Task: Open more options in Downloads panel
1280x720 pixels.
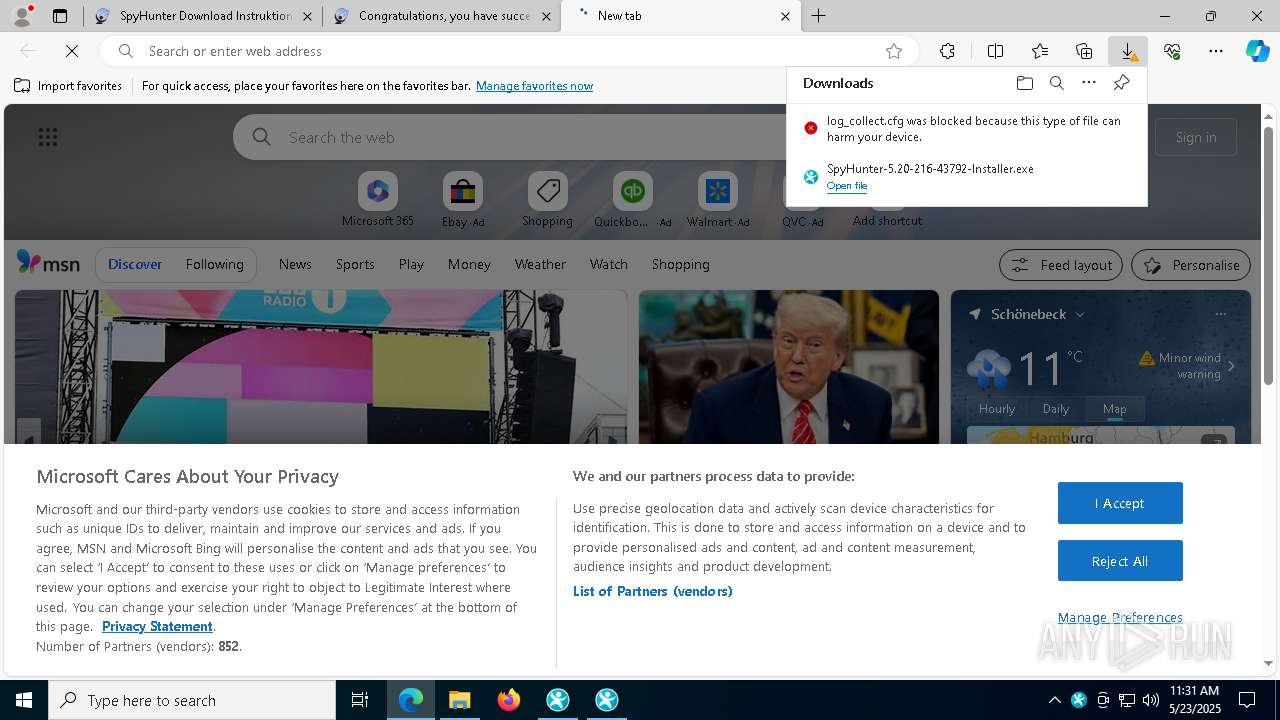Action: click(1089, 83)
